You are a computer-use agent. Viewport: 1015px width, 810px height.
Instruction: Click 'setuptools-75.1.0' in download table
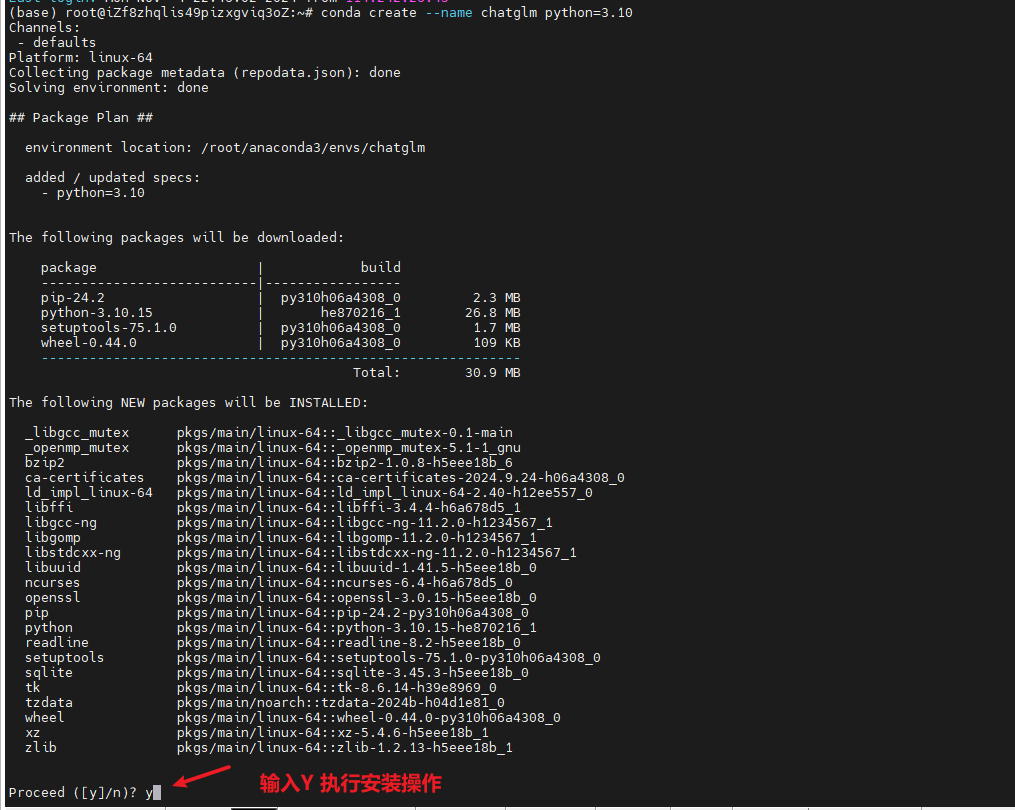click(x=109, y=328)
